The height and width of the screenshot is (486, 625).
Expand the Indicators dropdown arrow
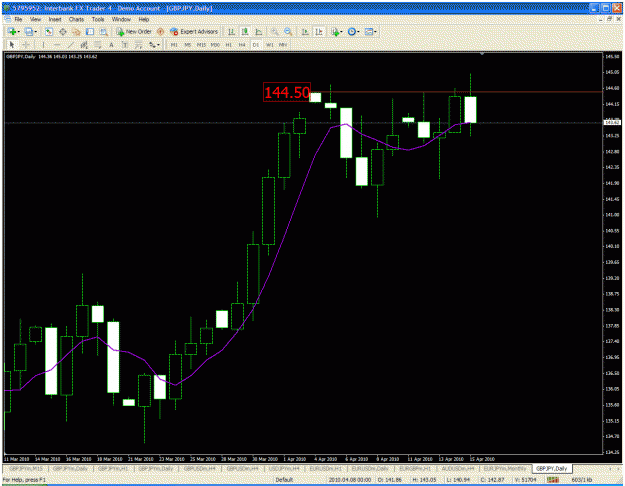tap(342, 32)
